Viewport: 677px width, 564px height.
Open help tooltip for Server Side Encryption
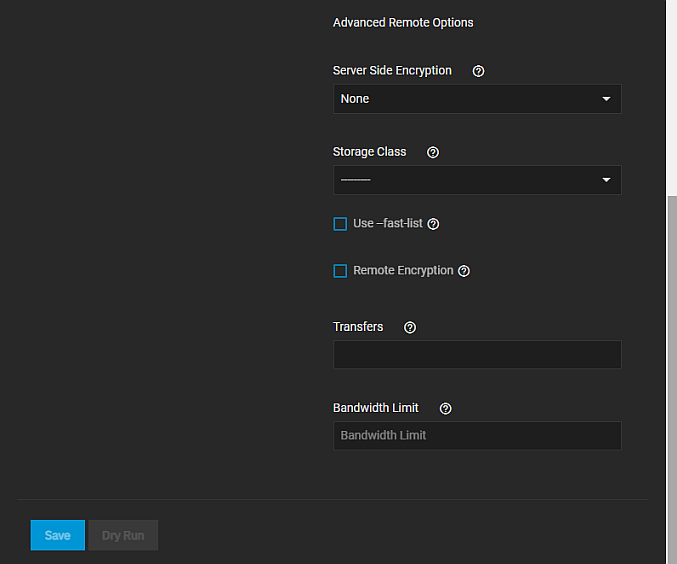tap(478, 71)
